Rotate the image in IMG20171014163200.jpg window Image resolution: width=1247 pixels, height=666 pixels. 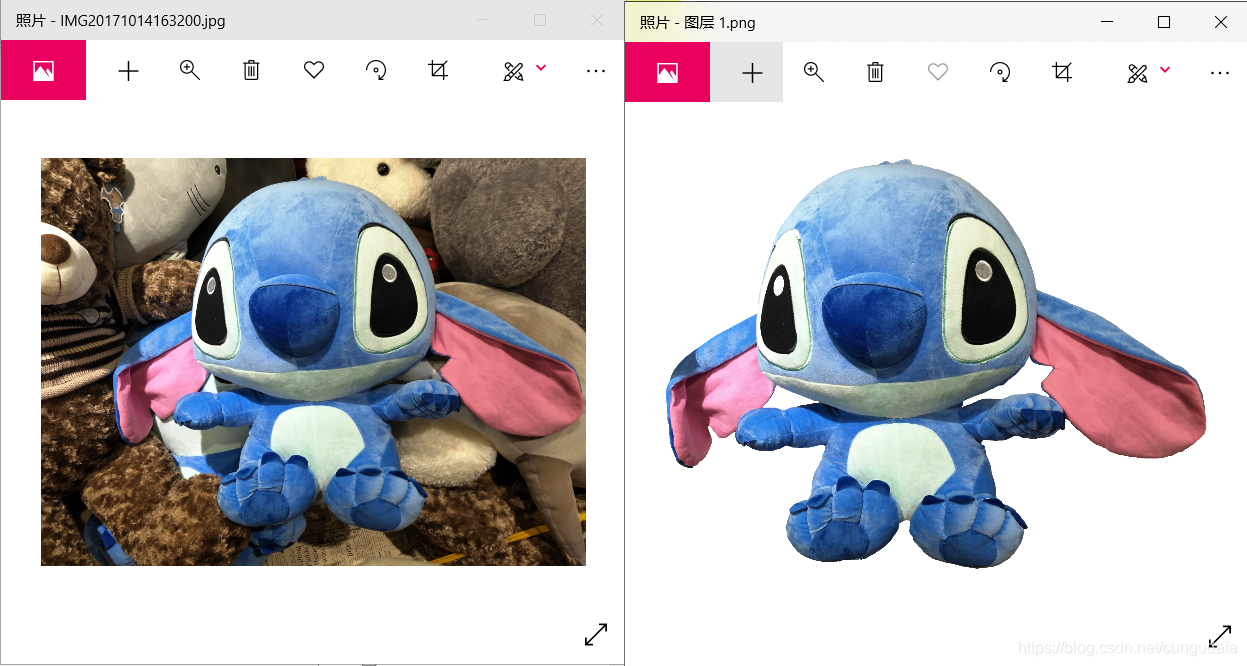point(376,70)
